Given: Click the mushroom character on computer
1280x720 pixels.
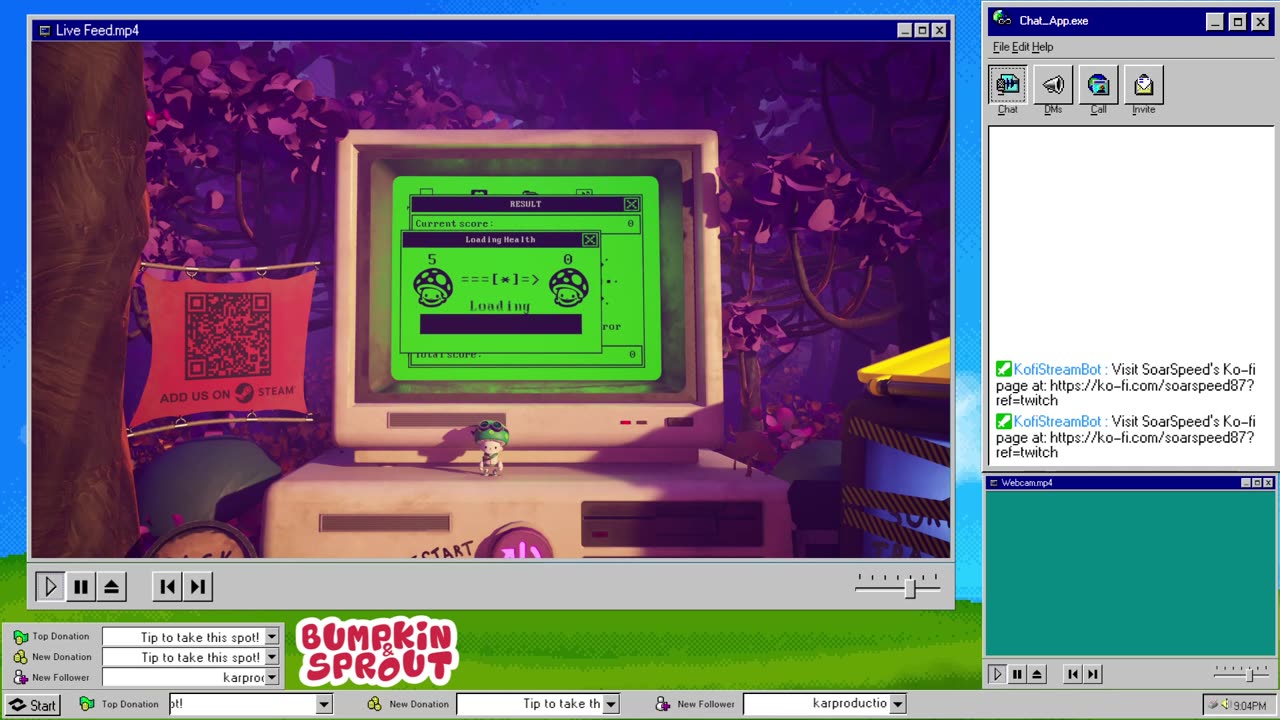Looking at the screenshot, I should pos(491,447).
